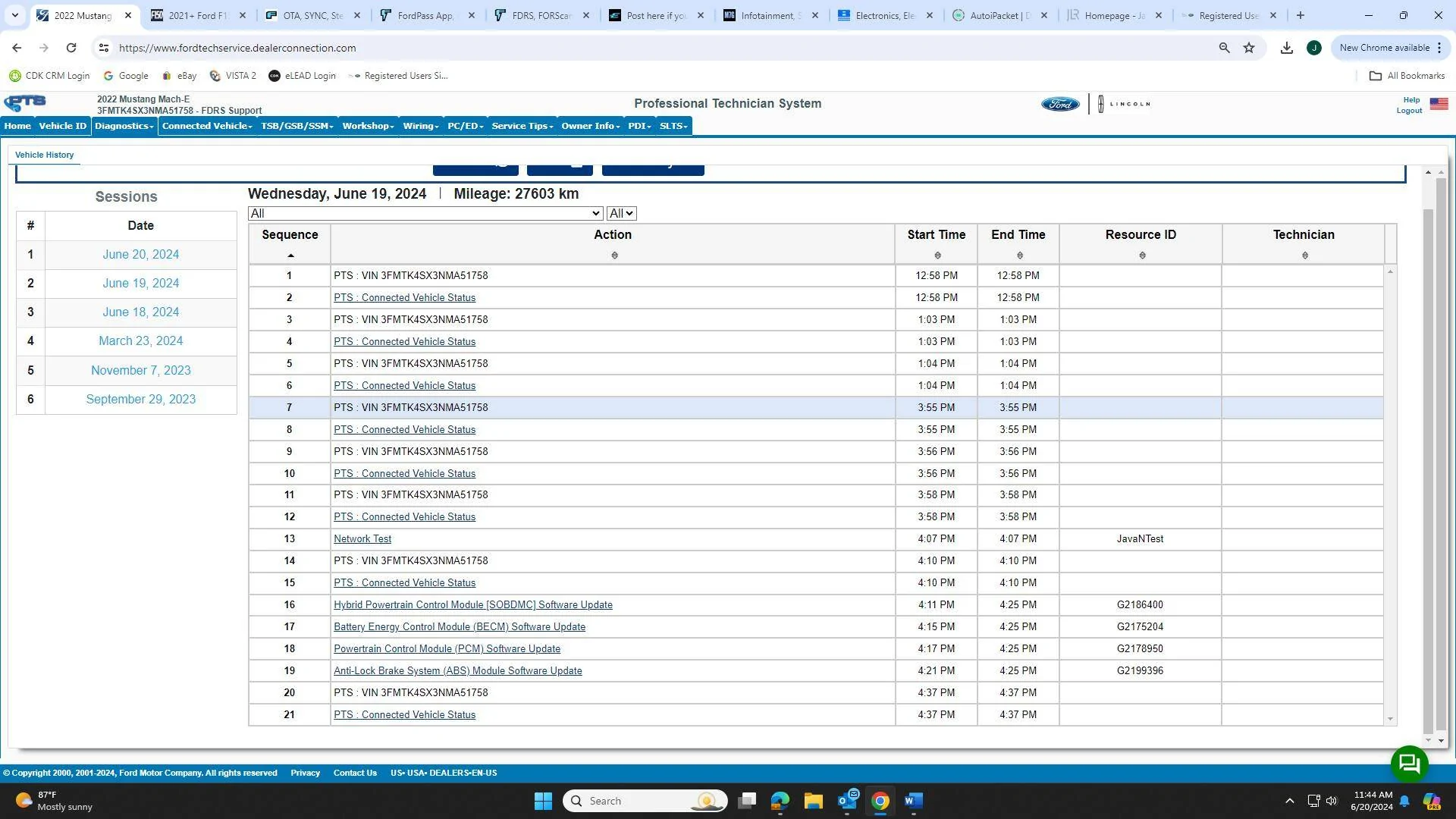
Task: Show hidden system tray icons
Action: pyautogui.click(x=1289, y=801)
